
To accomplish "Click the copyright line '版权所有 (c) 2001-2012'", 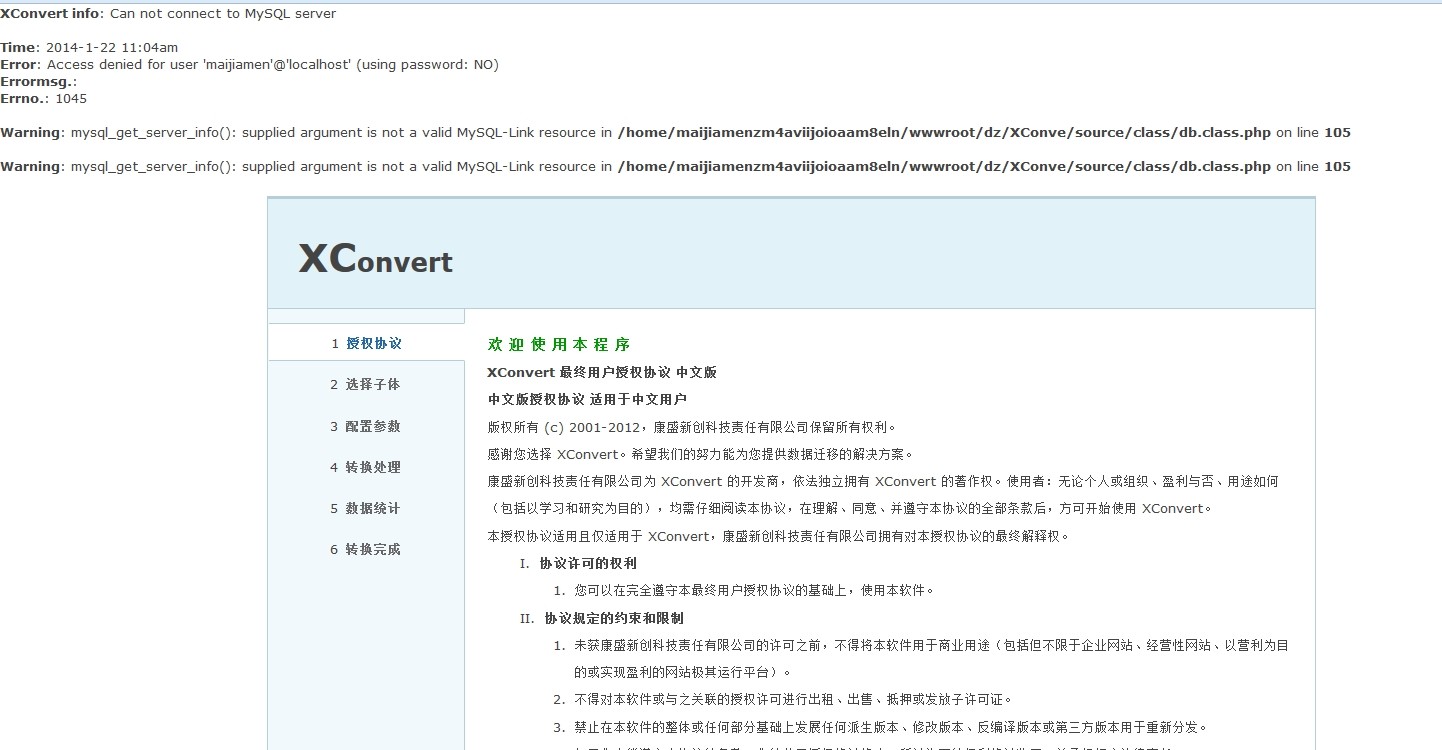I will 692,427.
